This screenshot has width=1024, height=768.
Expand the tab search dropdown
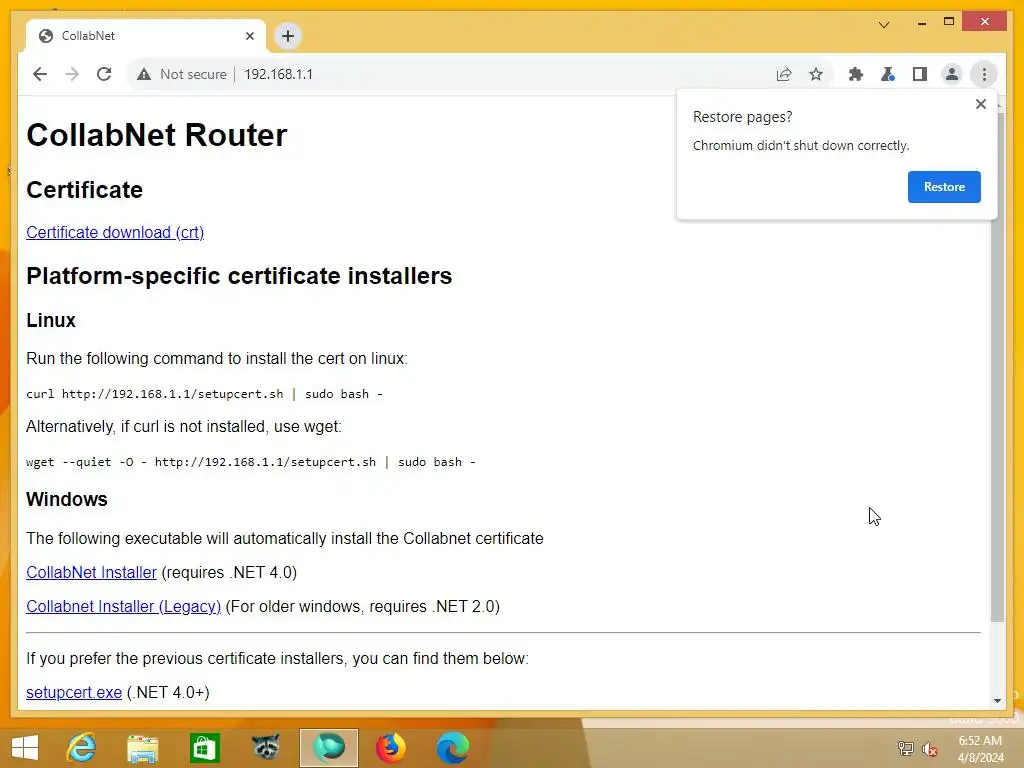[884, 25]
